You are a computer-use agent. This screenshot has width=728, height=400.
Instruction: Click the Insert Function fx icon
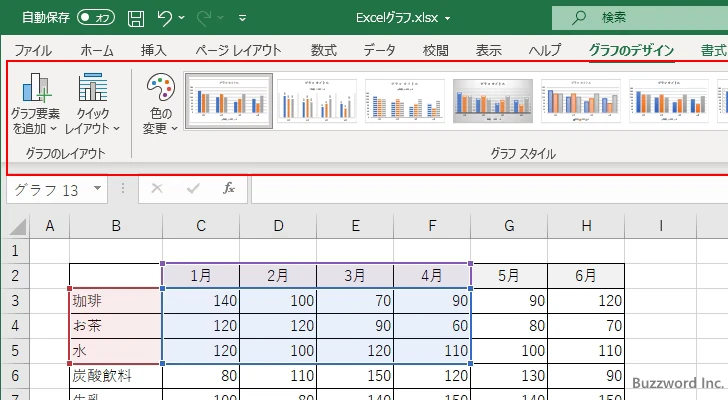coord(229,188)
